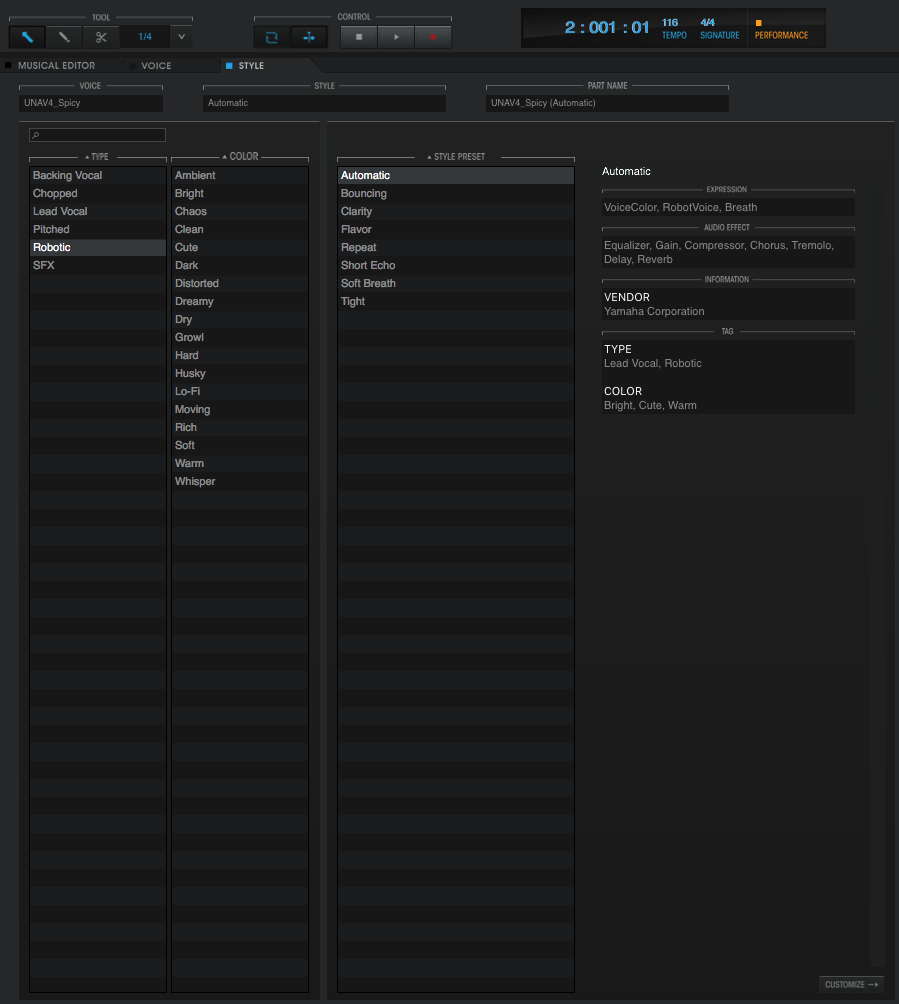Image resolution: width=899 pixels, height=1004 pixels.
Task: Sort by Style Preset column header
Action: tap(457, 157)
